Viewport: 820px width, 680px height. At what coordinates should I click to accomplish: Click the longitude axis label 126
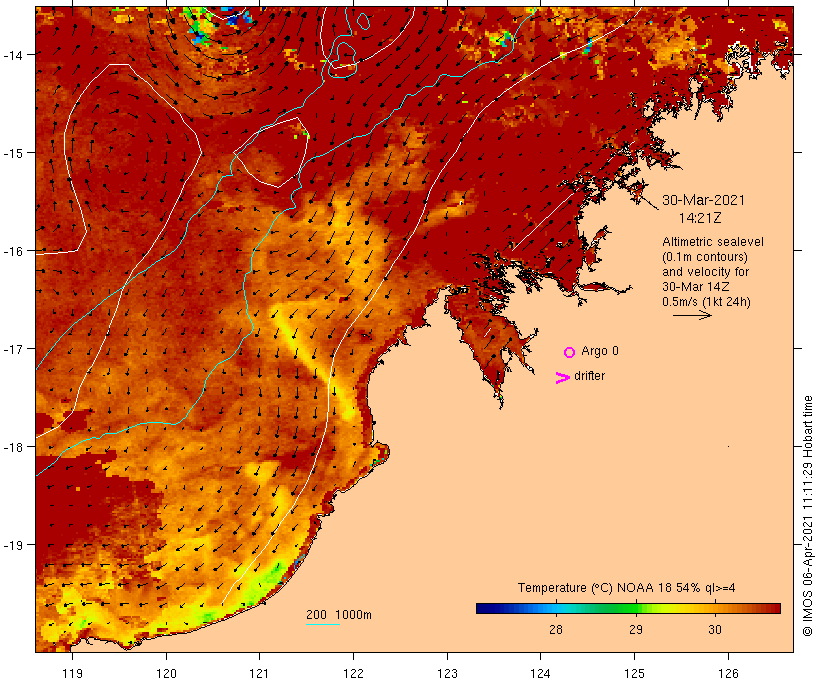[x=728, y=673]
